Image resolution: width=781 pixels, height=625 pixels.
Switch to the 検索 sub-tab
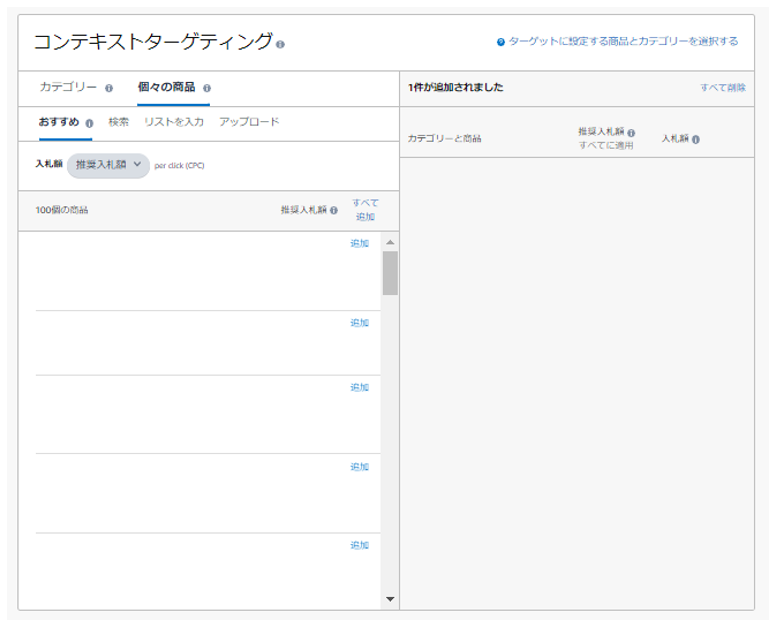pos(119,122)
